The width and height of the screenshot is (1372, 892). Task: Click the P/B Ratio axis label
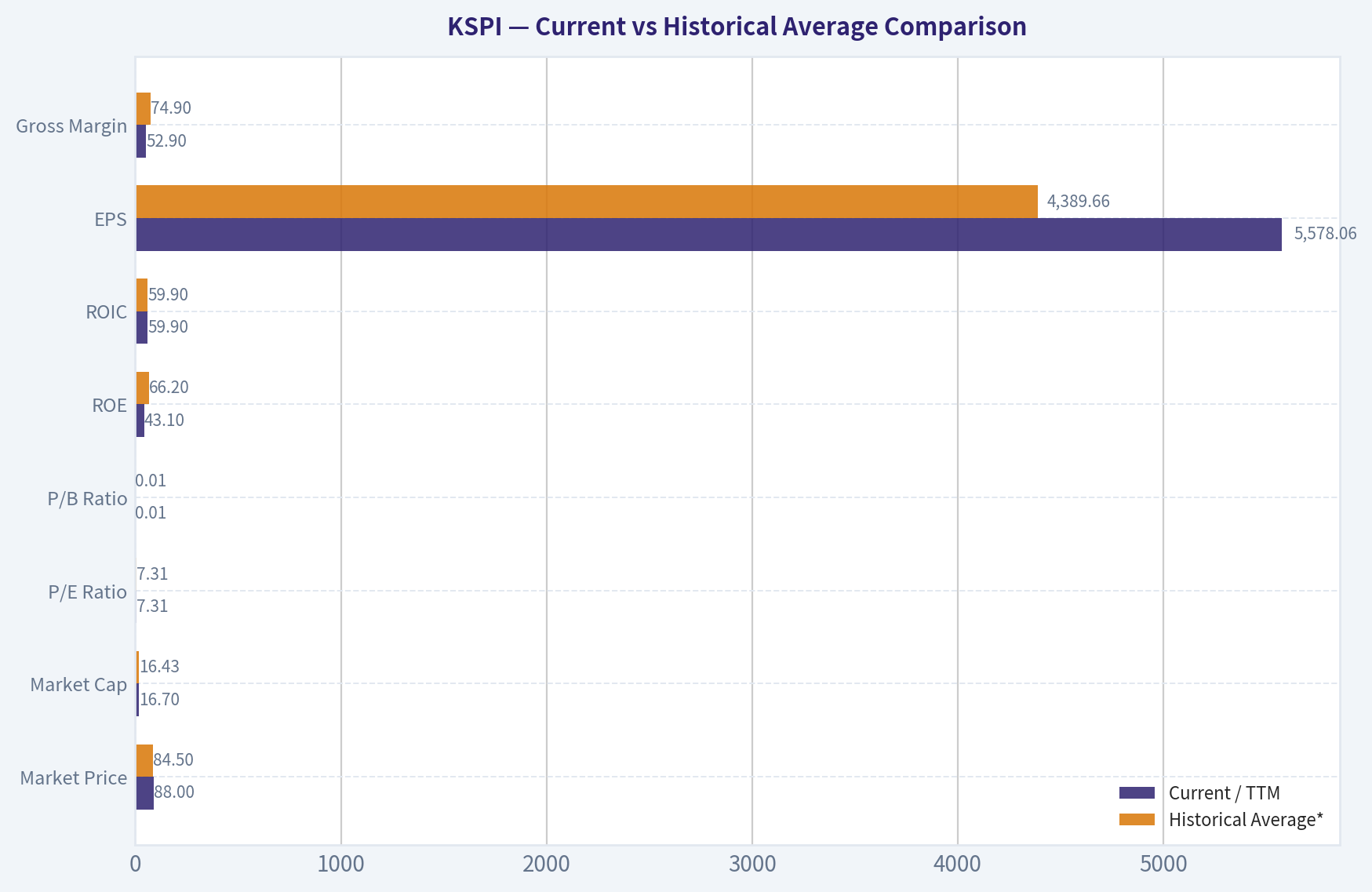(x=88, y=499)
